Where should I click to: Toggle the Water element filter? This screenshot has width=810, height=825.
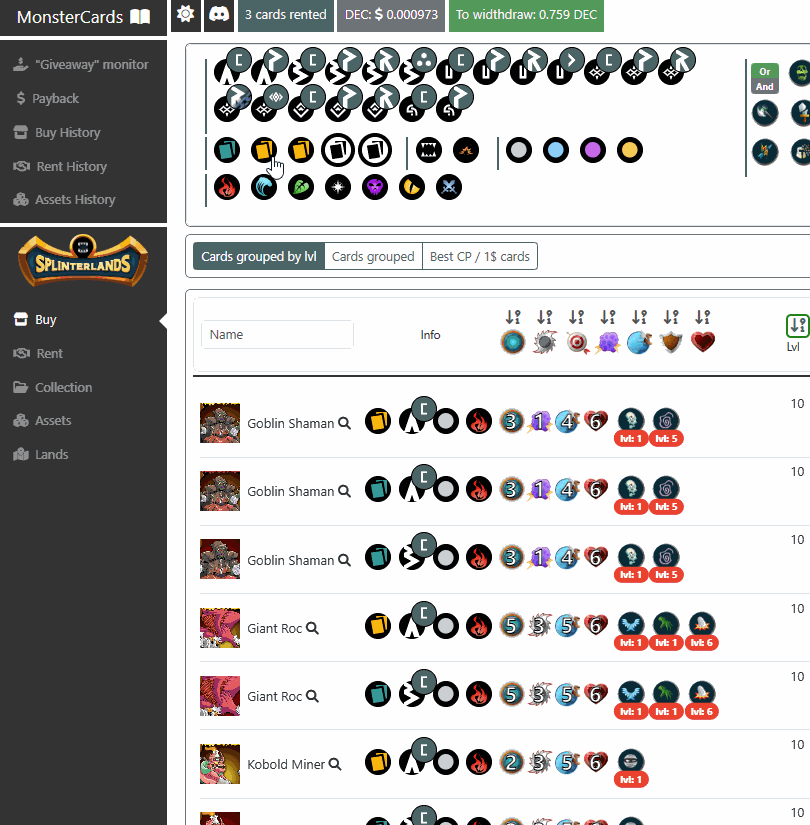(x=264, y=187)
